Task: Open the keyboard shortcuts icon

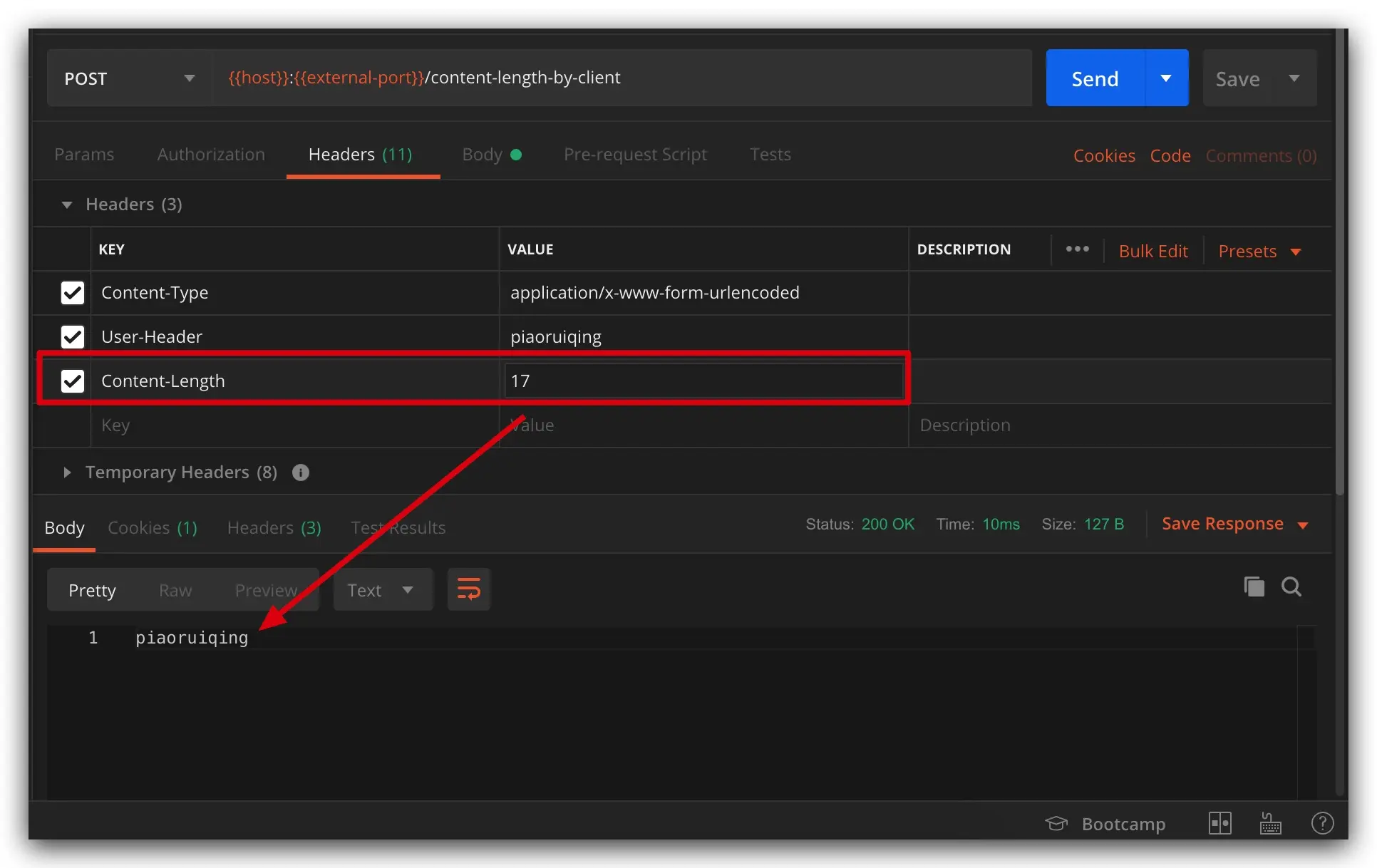Action: pyautogui.click(x=1270, y=824)
